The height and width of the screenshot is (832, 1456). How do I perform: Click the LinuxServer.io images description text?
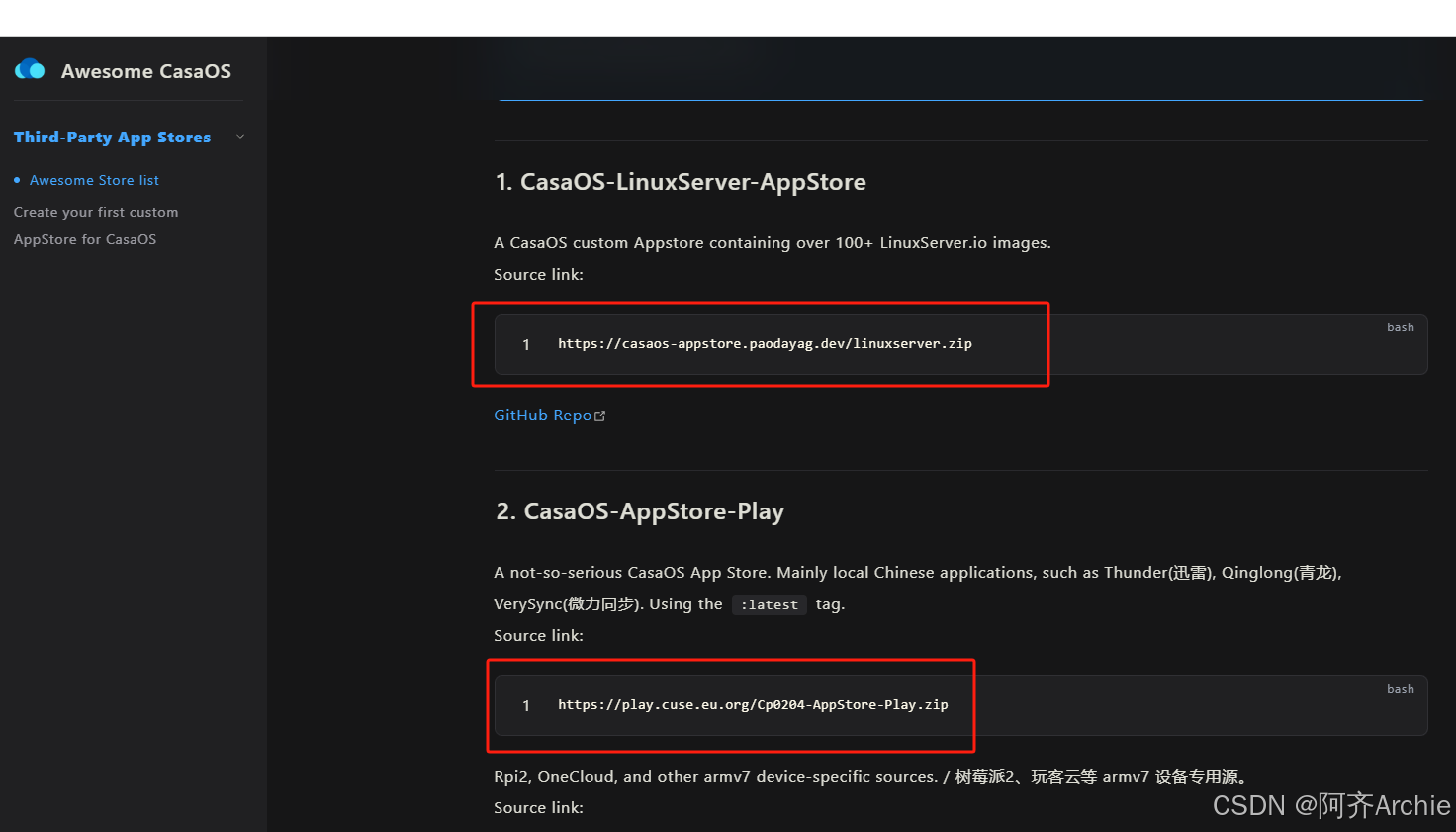point(773,243)
